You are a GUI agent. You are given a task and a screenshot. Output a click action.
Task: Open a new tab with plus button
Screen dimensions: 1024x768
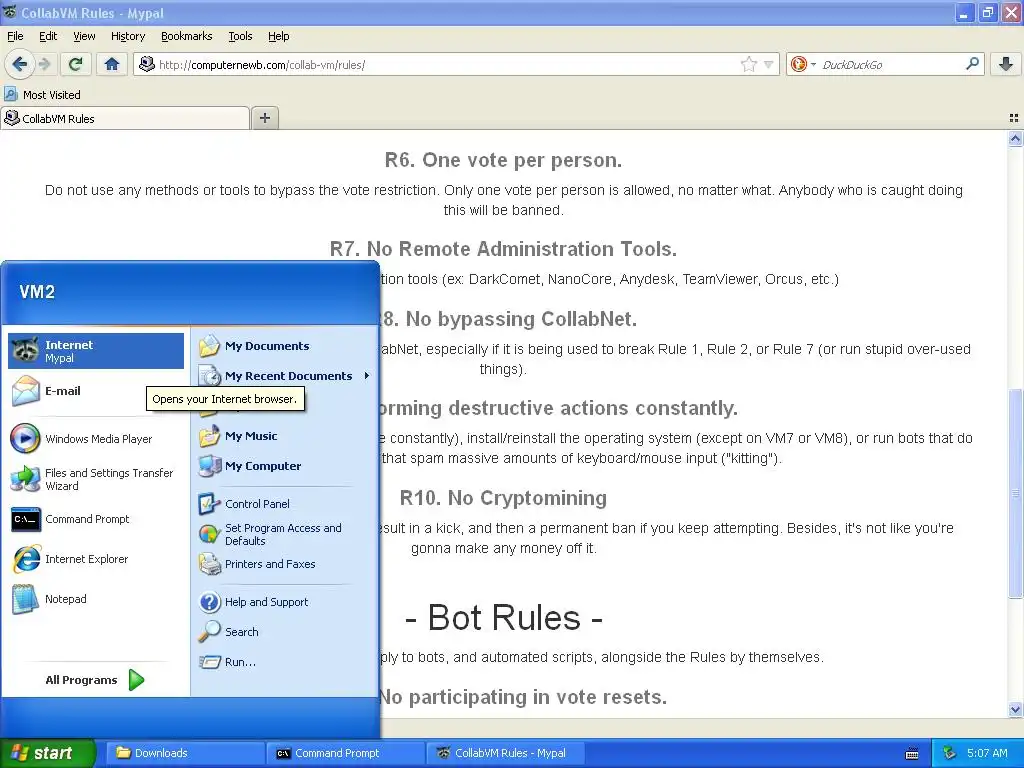[264, 118]
